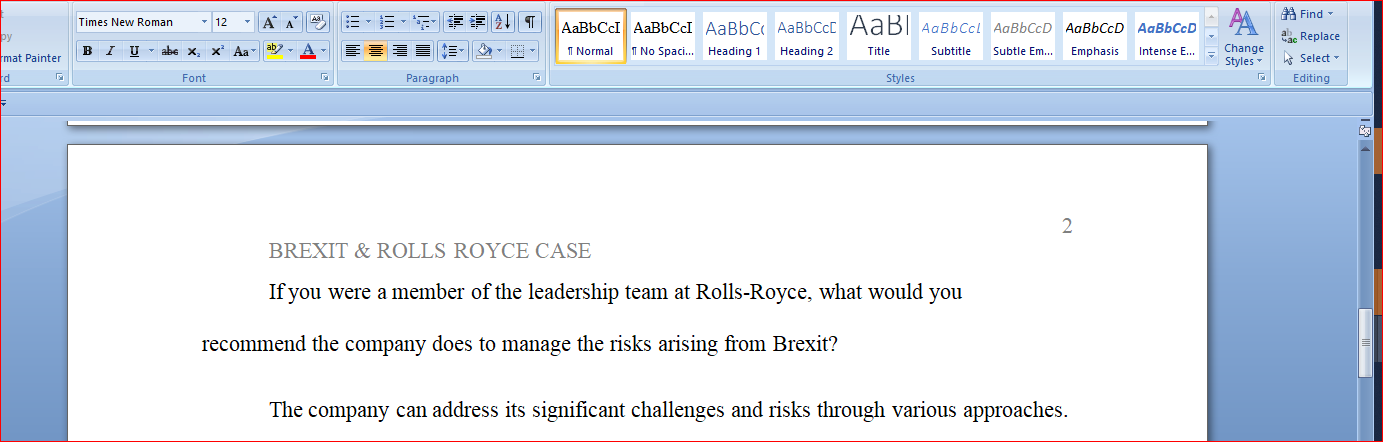This screenshot has height=442, width=1383.
Task: Toggle underline formatting
Action: pyautogui.click(x=134, y=51)
